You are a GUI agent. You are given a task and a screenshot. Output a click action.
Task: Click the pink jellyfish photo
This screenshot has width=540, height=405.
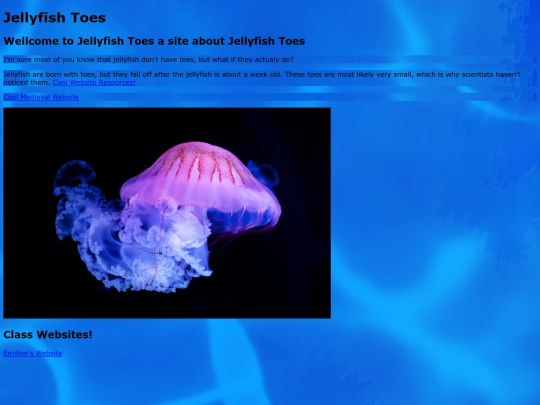pyautogui.click(x=167, y=213)
